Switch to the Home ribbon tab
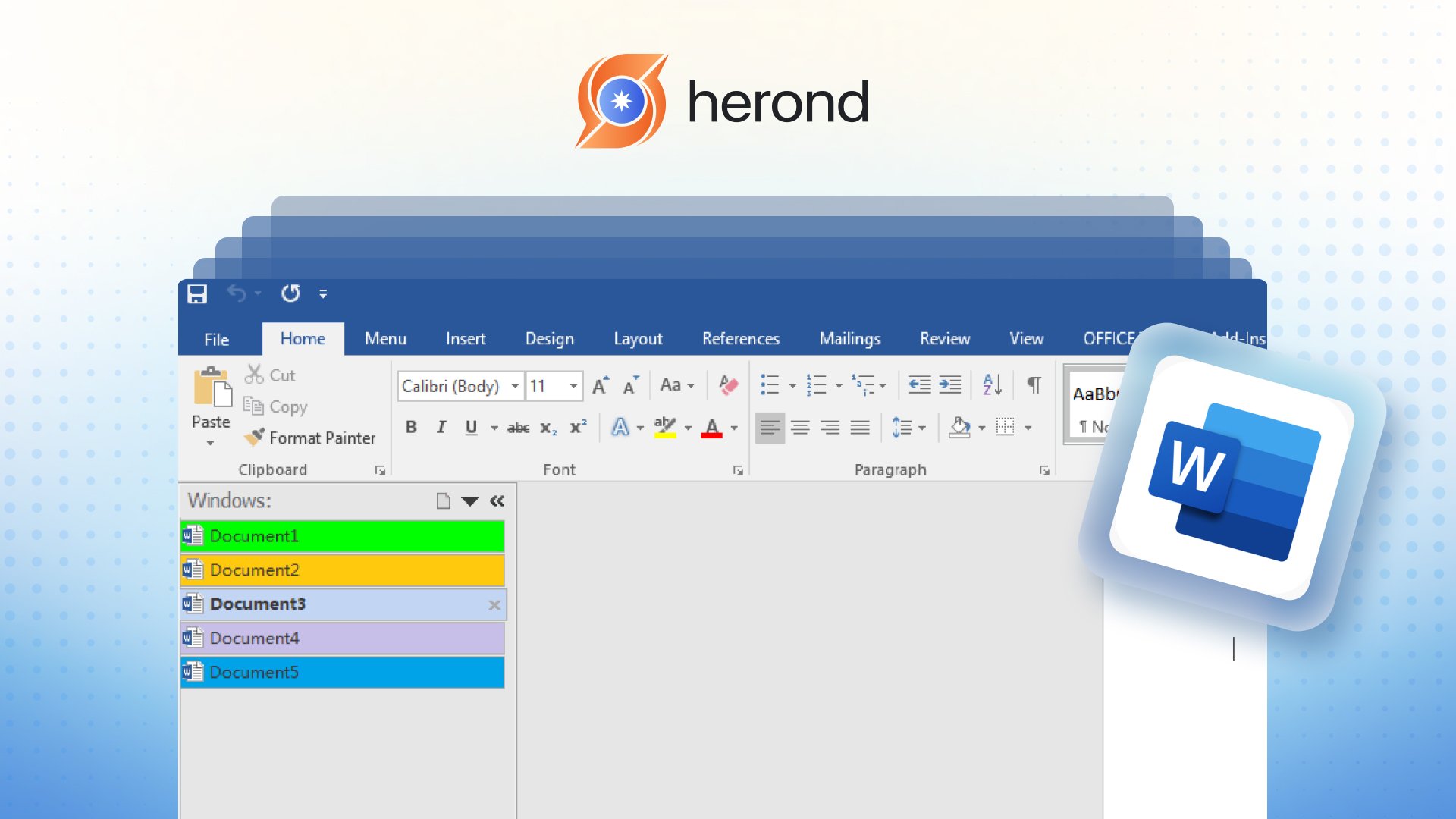This screenshot has width=1456, height=819. coord(303,339)
